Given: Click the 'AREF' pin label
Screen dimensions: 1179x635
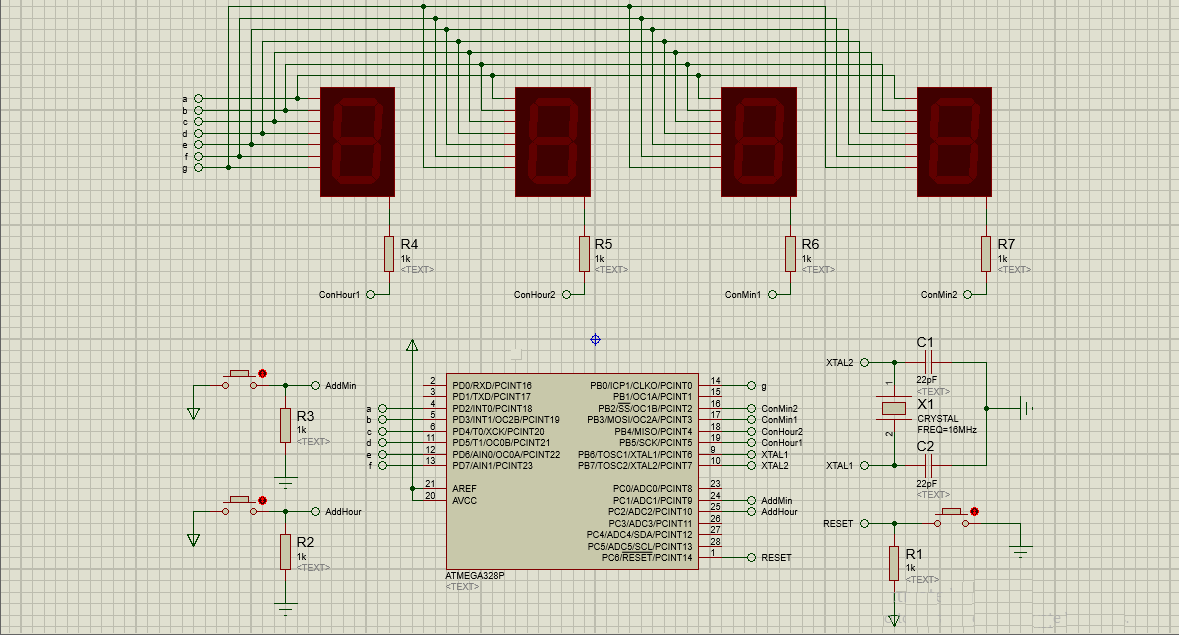Looking at the screenshot, I should point(464,488).
